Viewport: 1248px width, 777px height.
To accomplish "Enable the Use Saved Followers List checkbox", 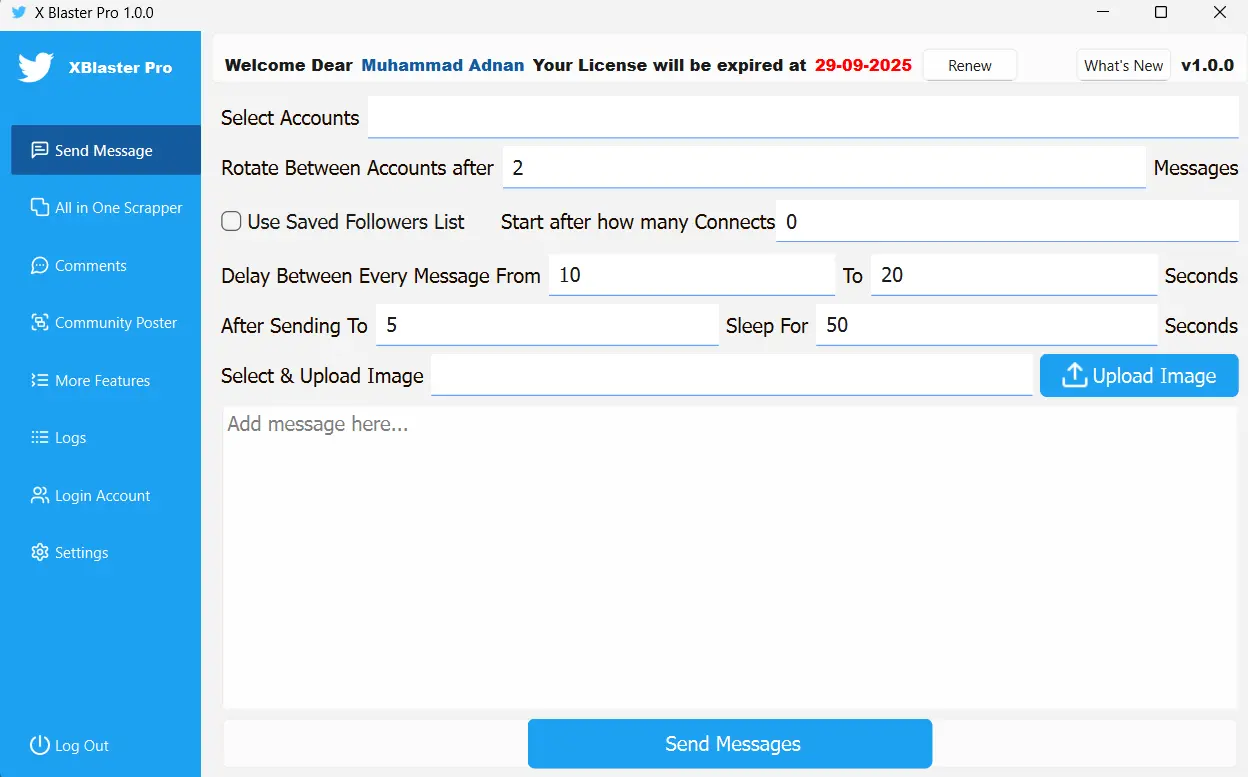I will (x=231, y=222).
